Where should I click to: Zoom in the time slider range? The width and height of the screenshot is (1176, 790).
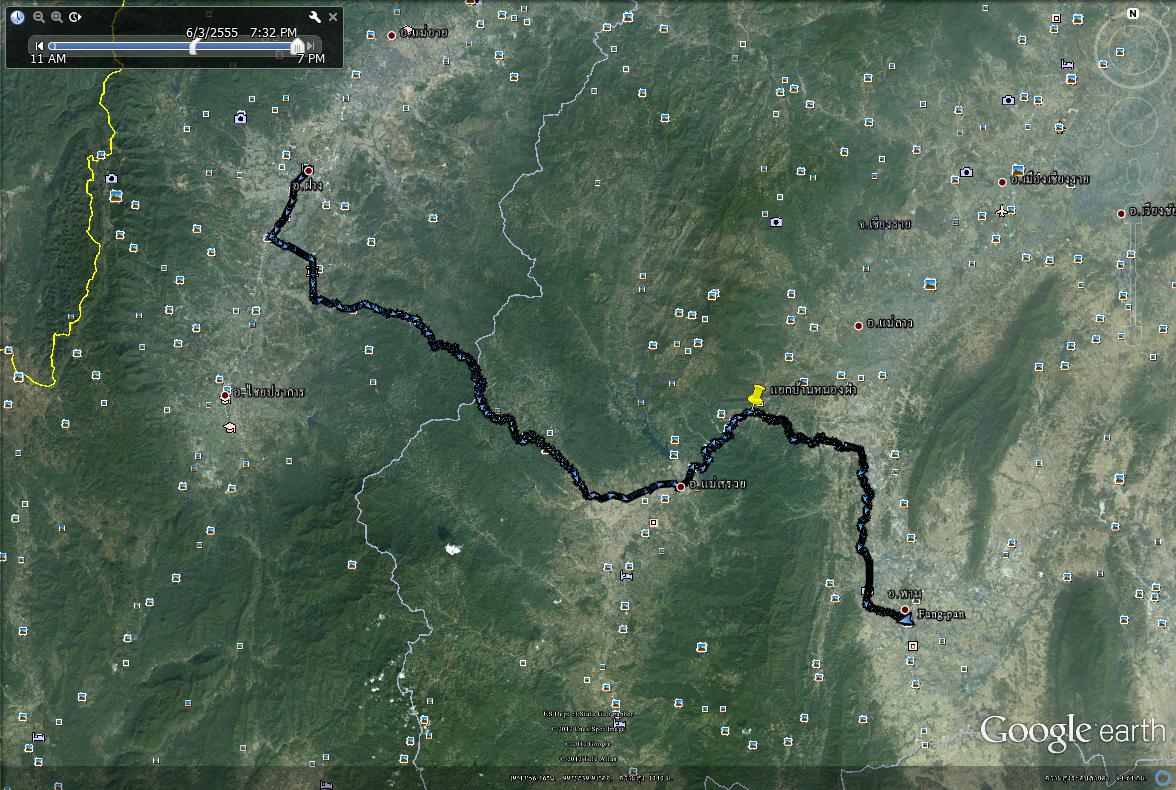point(57,17)
